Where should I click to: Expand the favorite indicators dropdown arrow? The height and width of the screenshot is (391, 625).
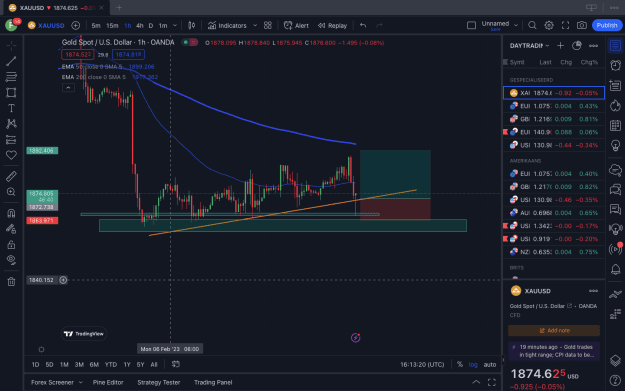tap(255, 26)
